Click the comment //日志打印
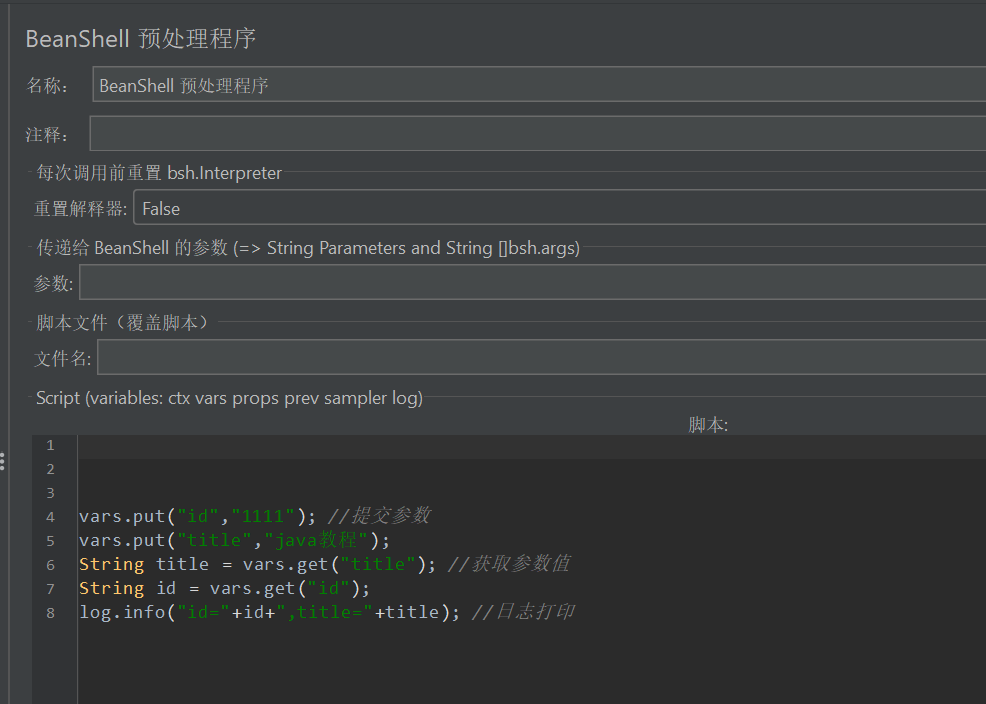 [523, 612]
